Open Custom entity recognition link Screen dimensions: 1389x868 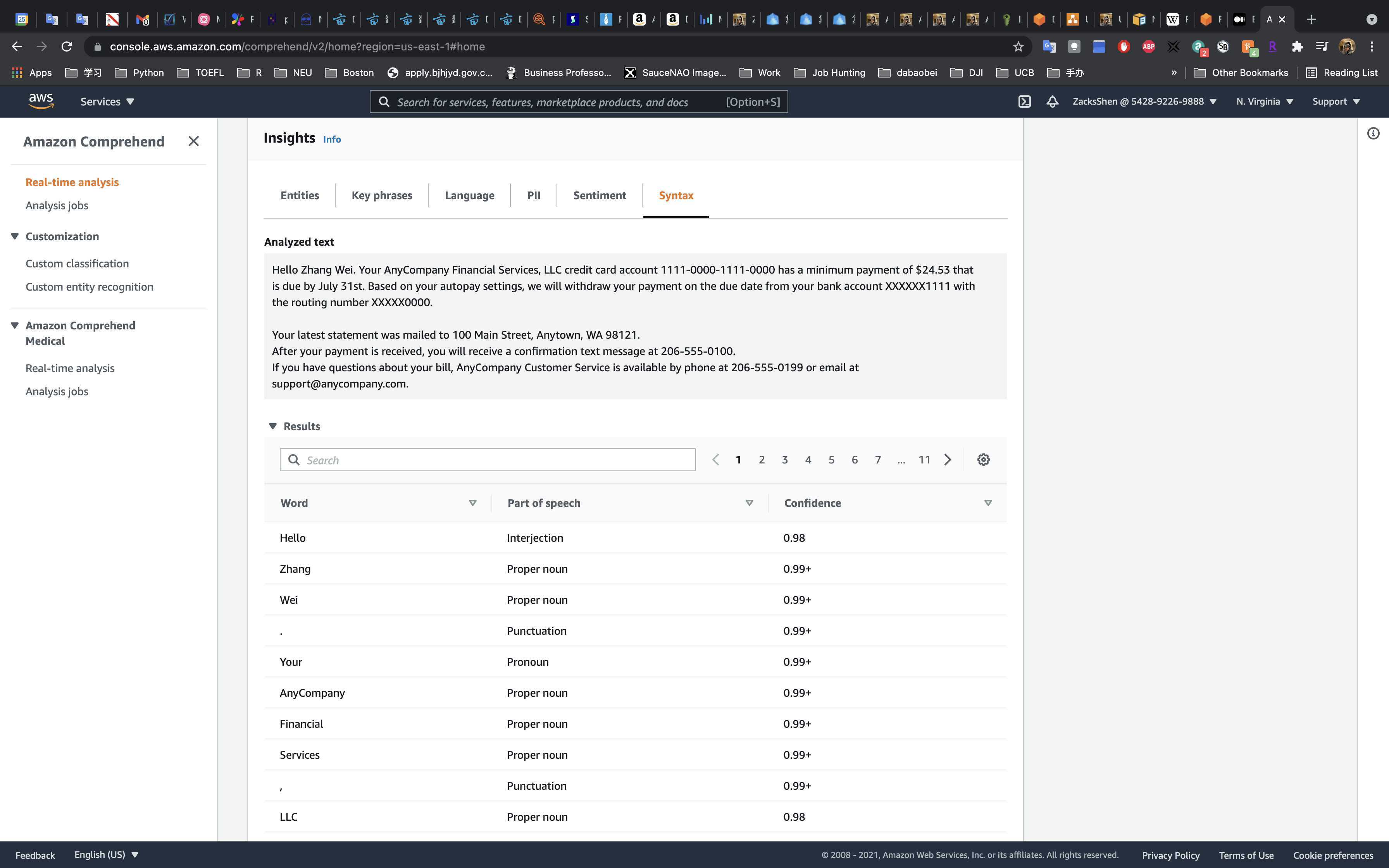pyautogui.click(x=90, y=287)
